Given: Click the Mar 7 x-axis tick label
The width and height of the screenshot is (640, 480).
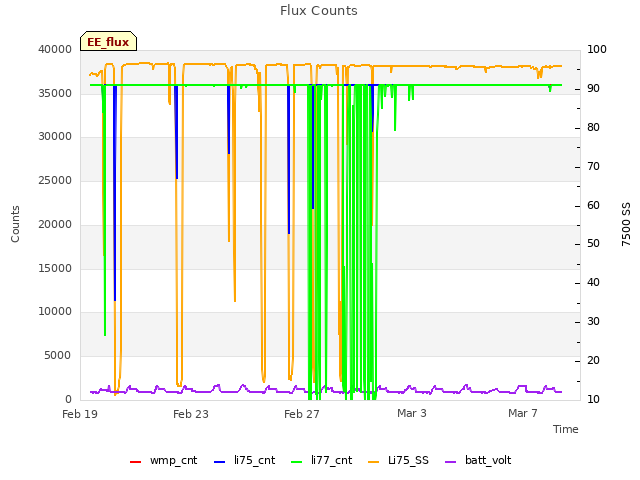Looking at the screenshot, I should (x=523, y=413).
